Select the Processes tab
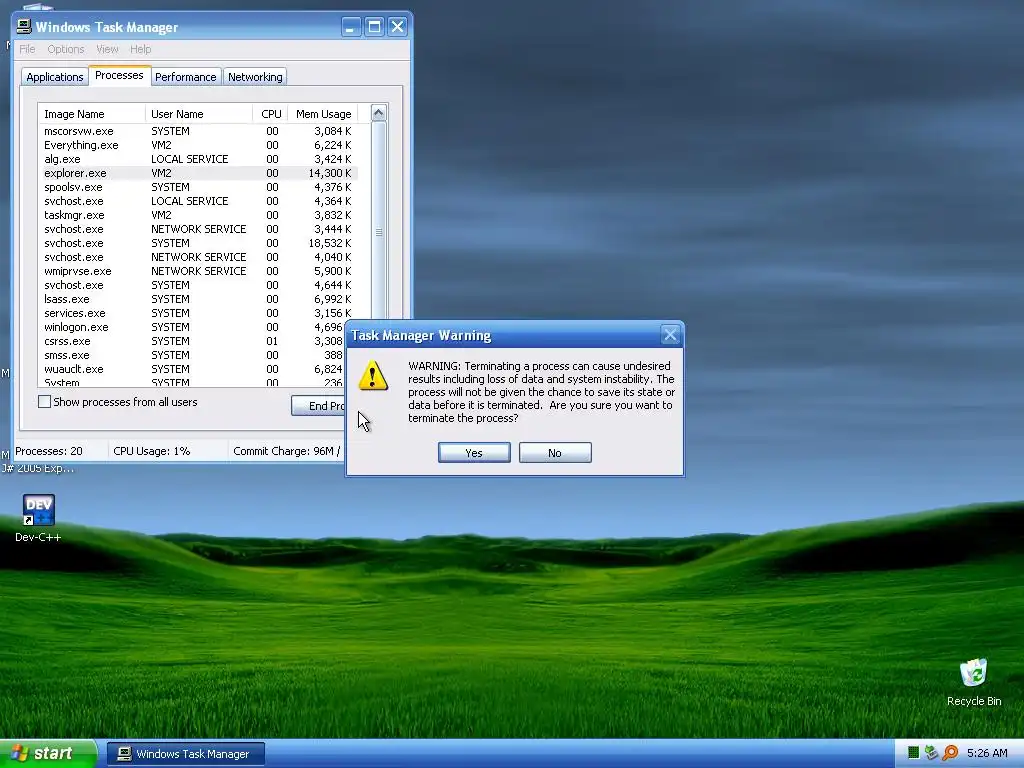1024x768 pixels. point(119,75)
